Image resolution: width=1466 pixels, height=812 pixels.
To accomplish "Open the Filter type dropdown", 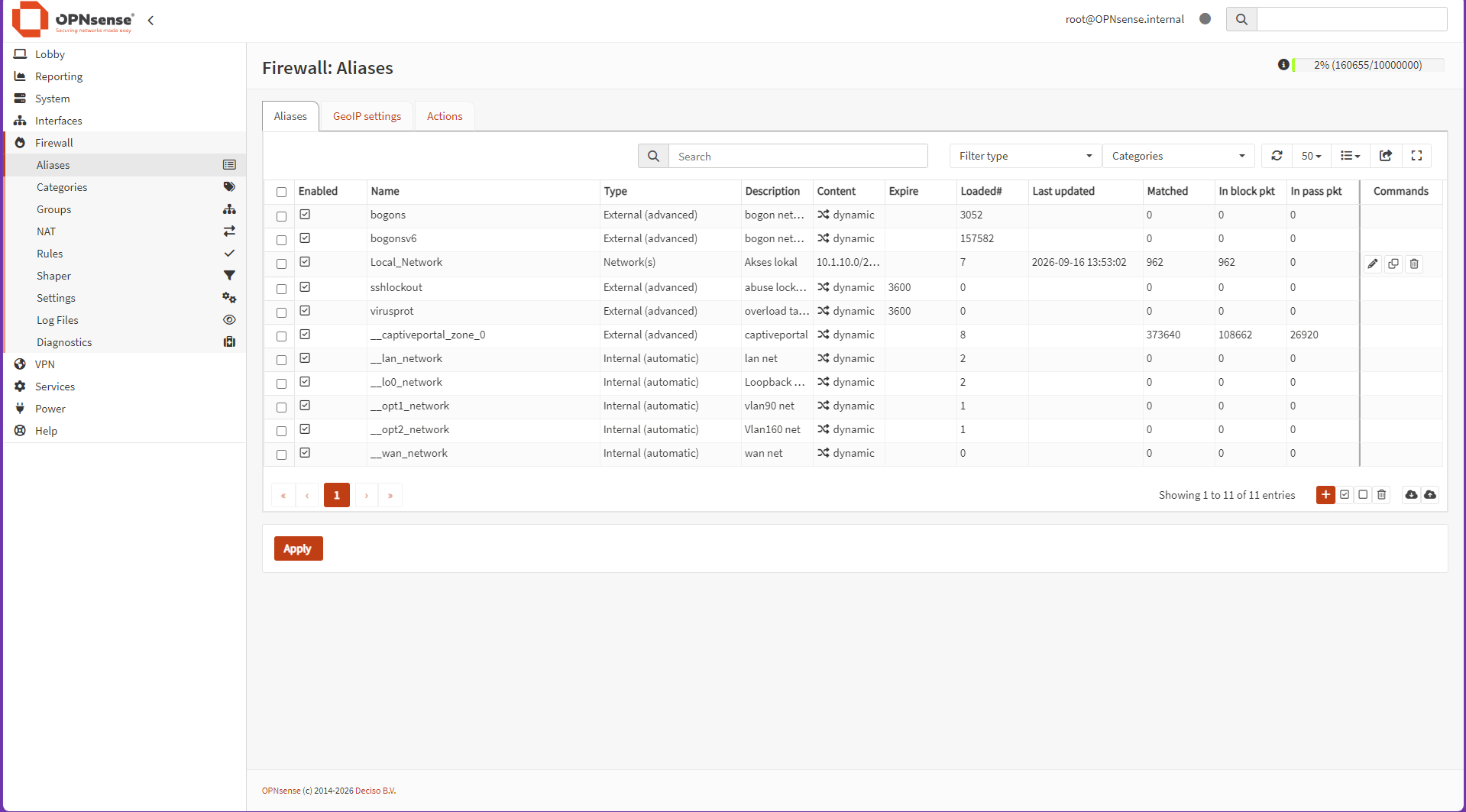I will (1025, 156).
